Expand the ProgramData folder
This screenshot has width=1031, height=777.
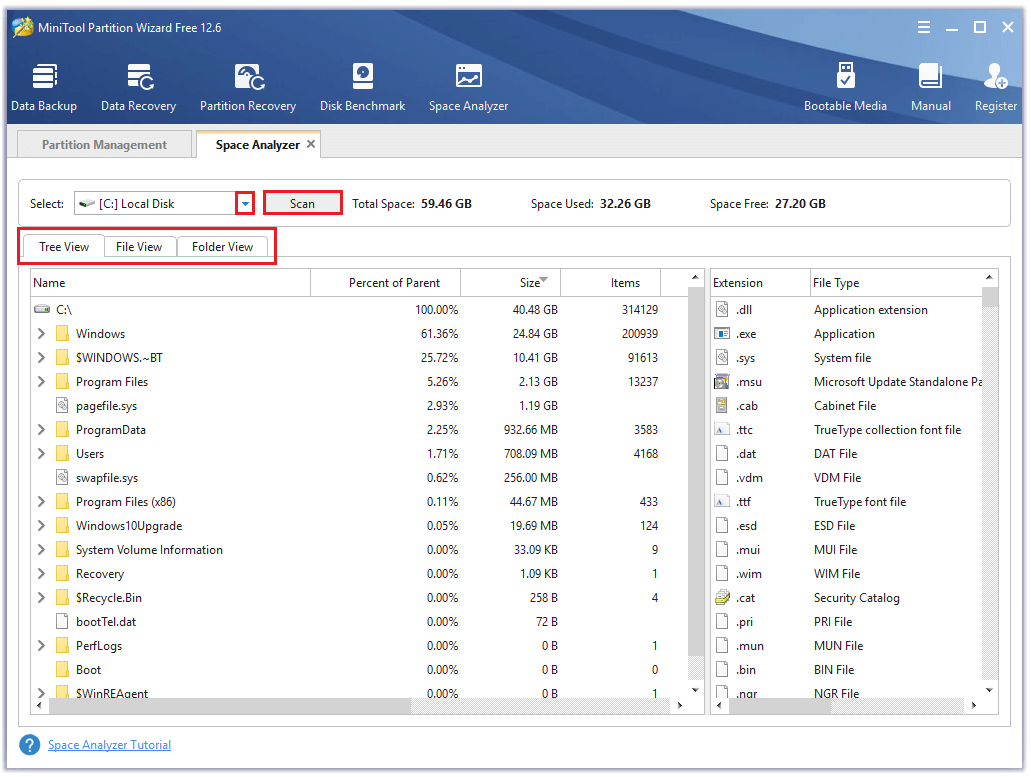click(41, 430)
